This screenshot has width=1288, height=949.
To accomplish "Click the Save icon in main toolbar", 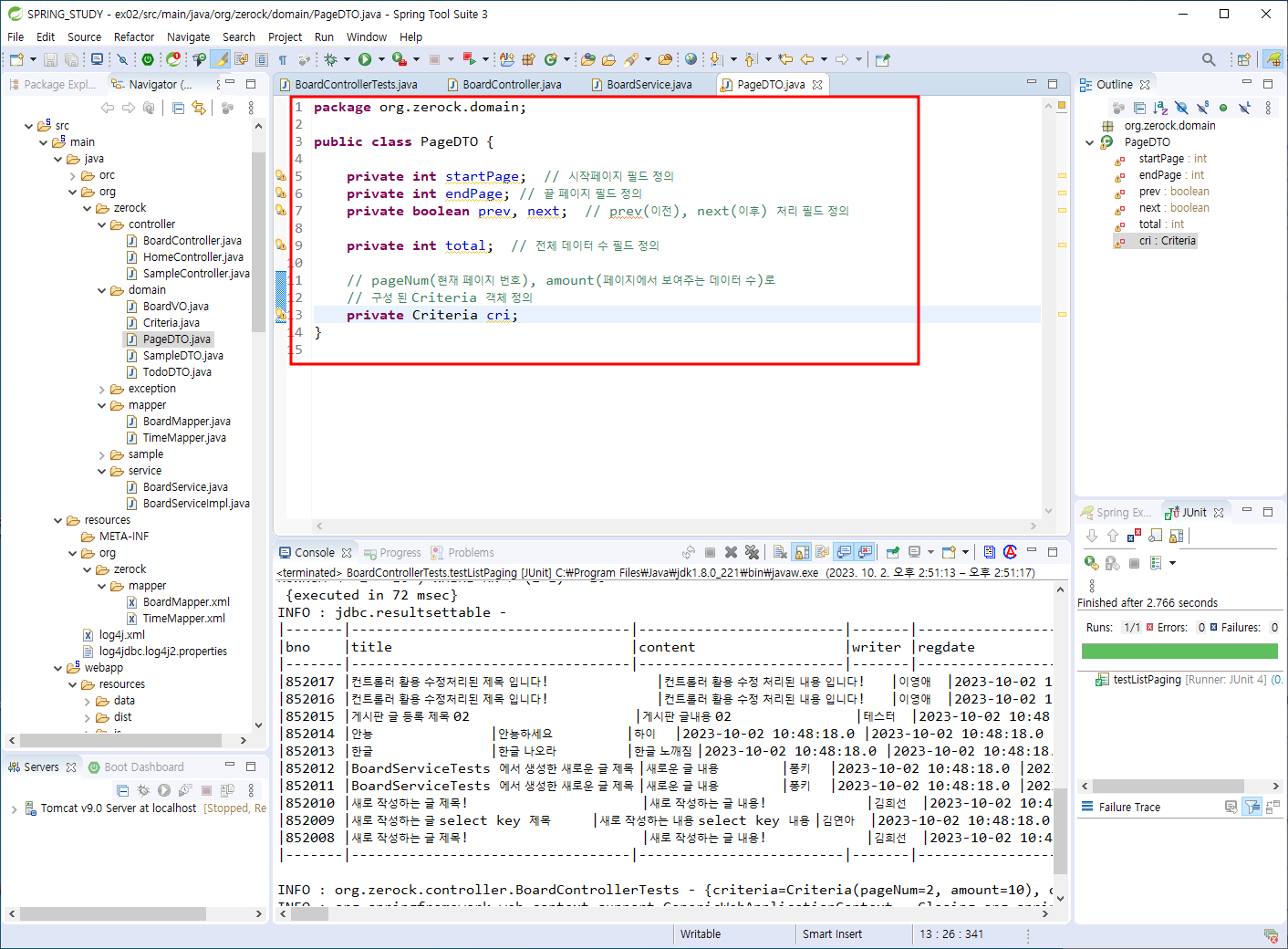I will tap(50, 59).
